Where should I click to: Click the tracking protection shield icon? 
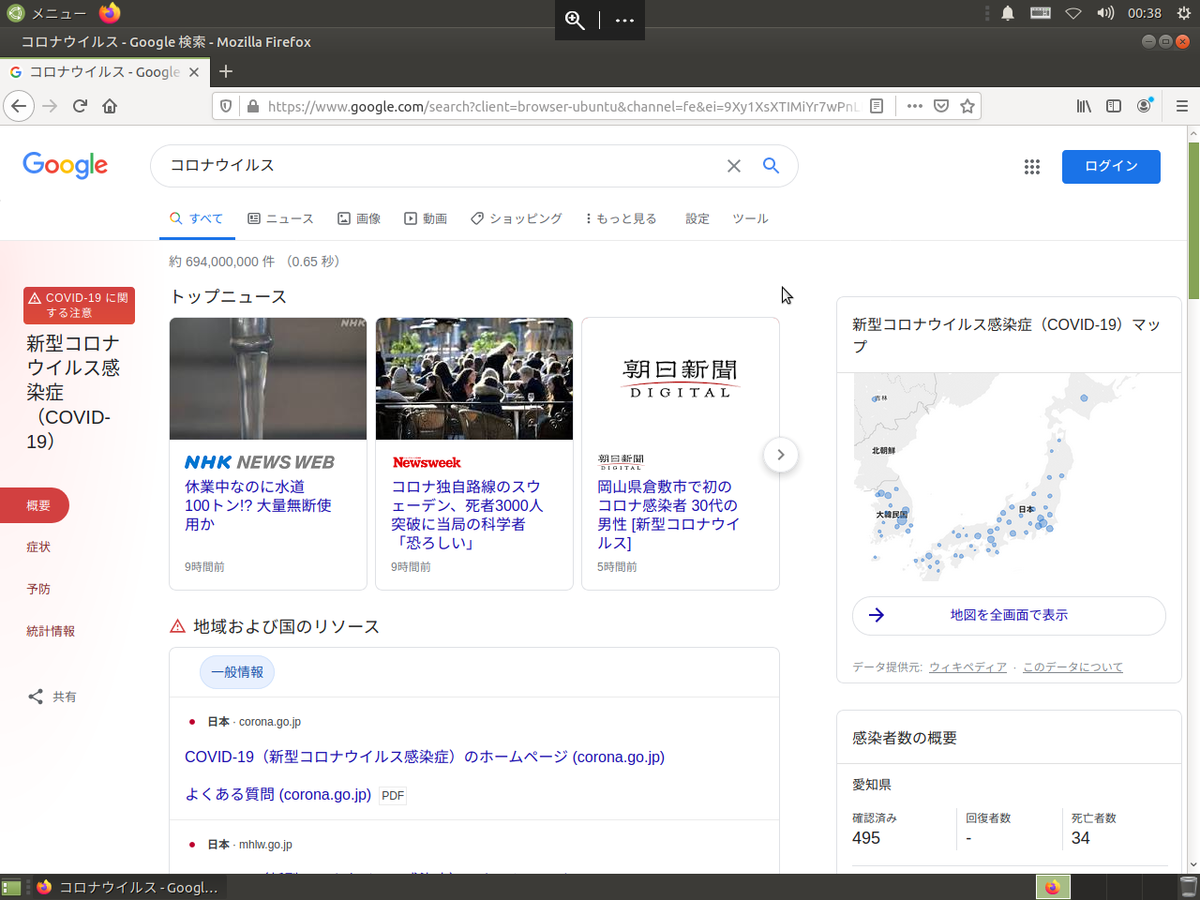(227, 106)
